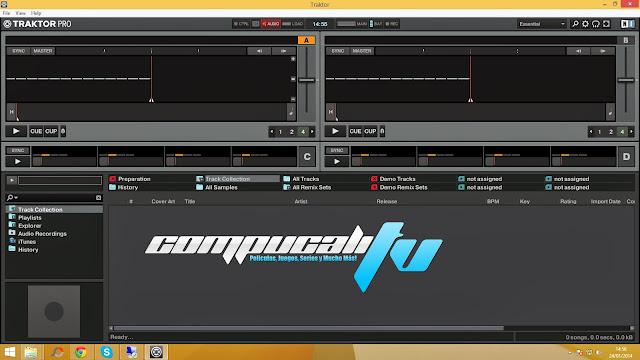Focus Deck B via the B letter
Viewport: 640px width, 360px height.
tap(626, 40)
